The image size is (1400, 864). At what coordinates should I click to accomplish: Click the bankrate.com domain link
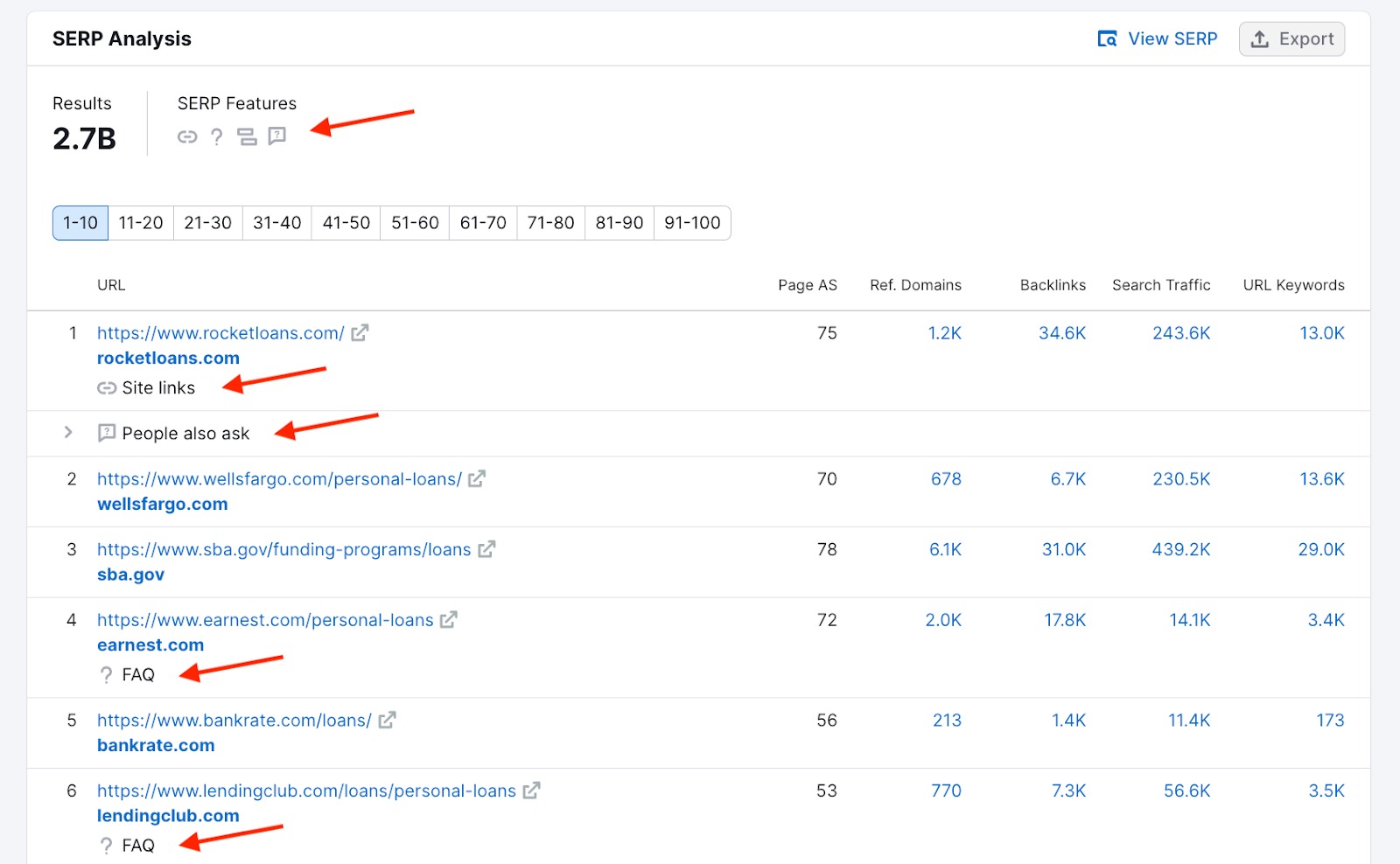(156, 746)
